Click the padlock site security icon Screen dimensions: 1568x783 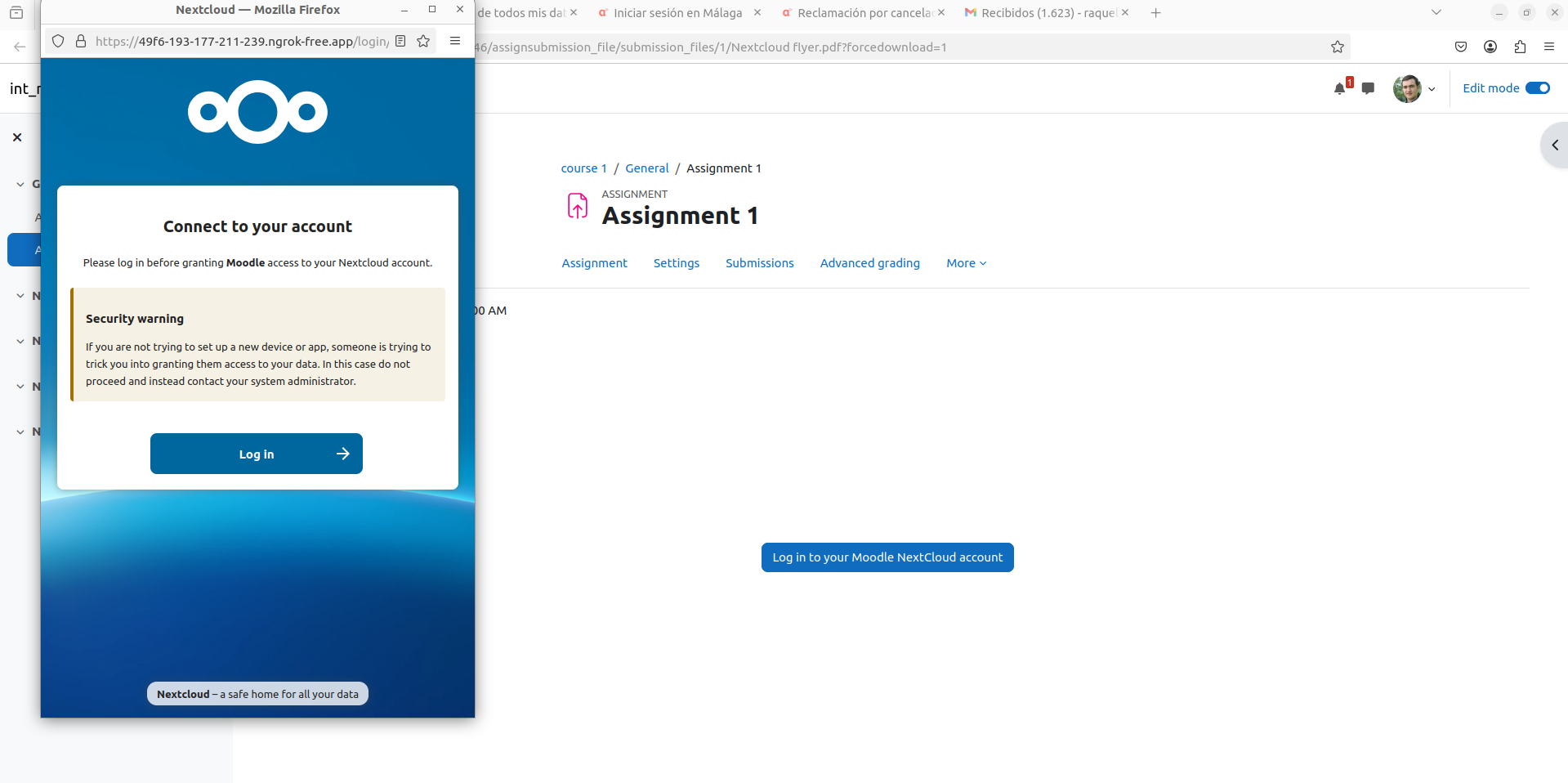[81, 41]
